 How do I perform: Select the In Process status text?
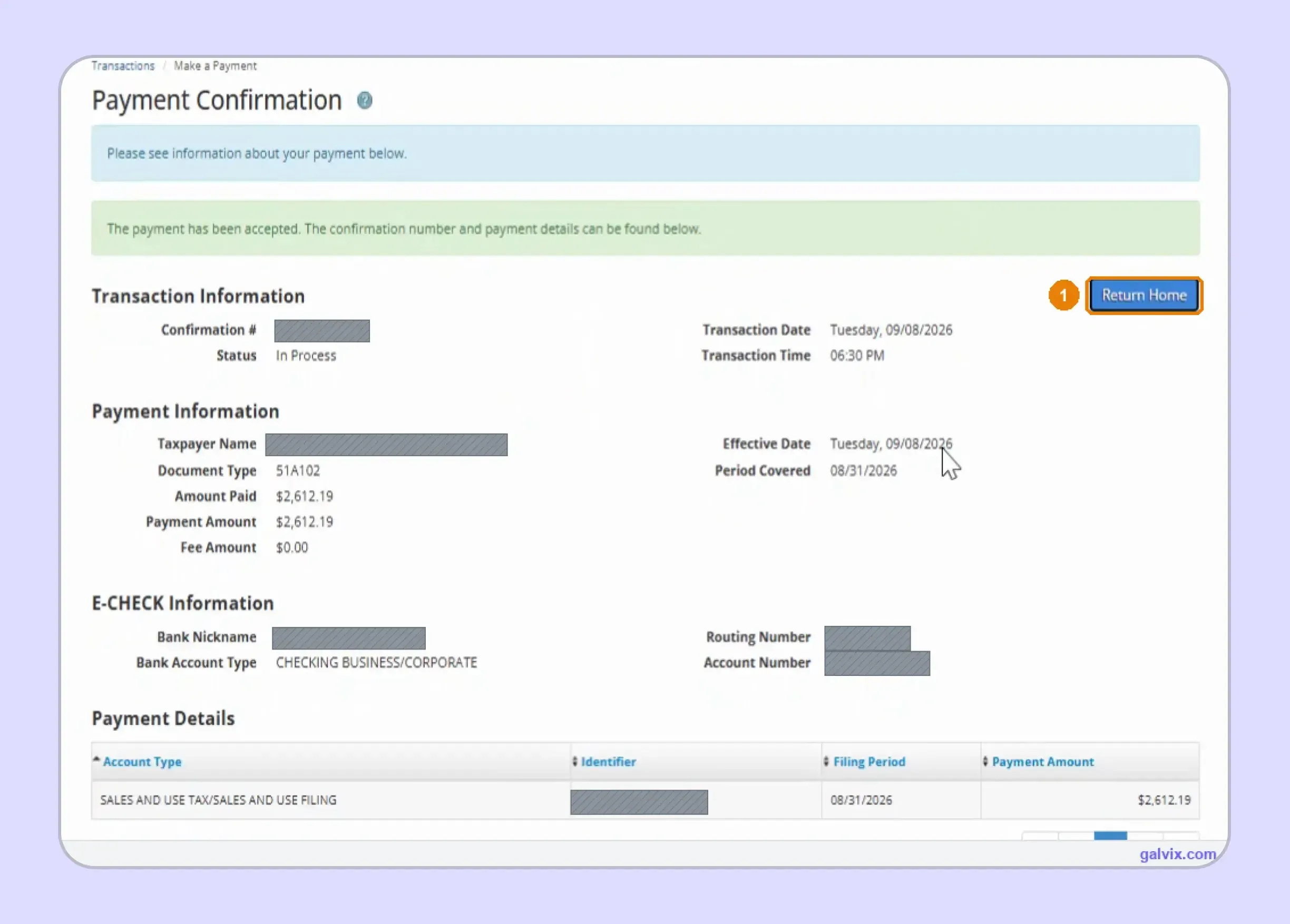tap(306, 356)
